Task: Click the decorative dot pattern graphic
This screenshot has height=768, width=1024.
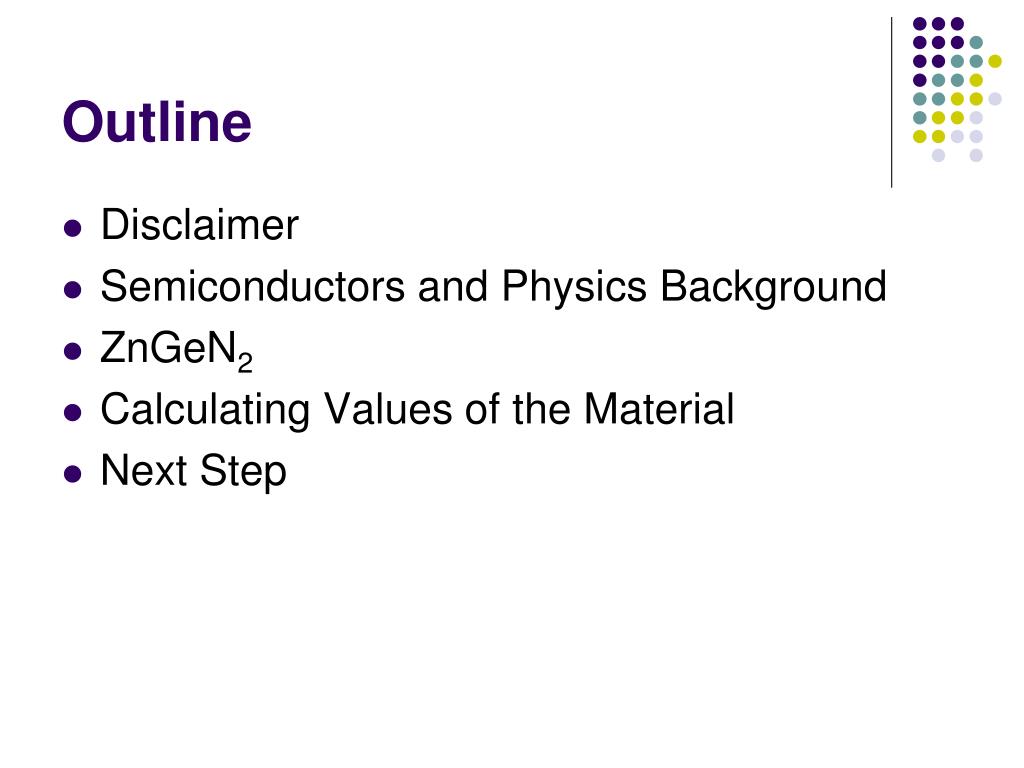Action: click(x=957, y=89)
